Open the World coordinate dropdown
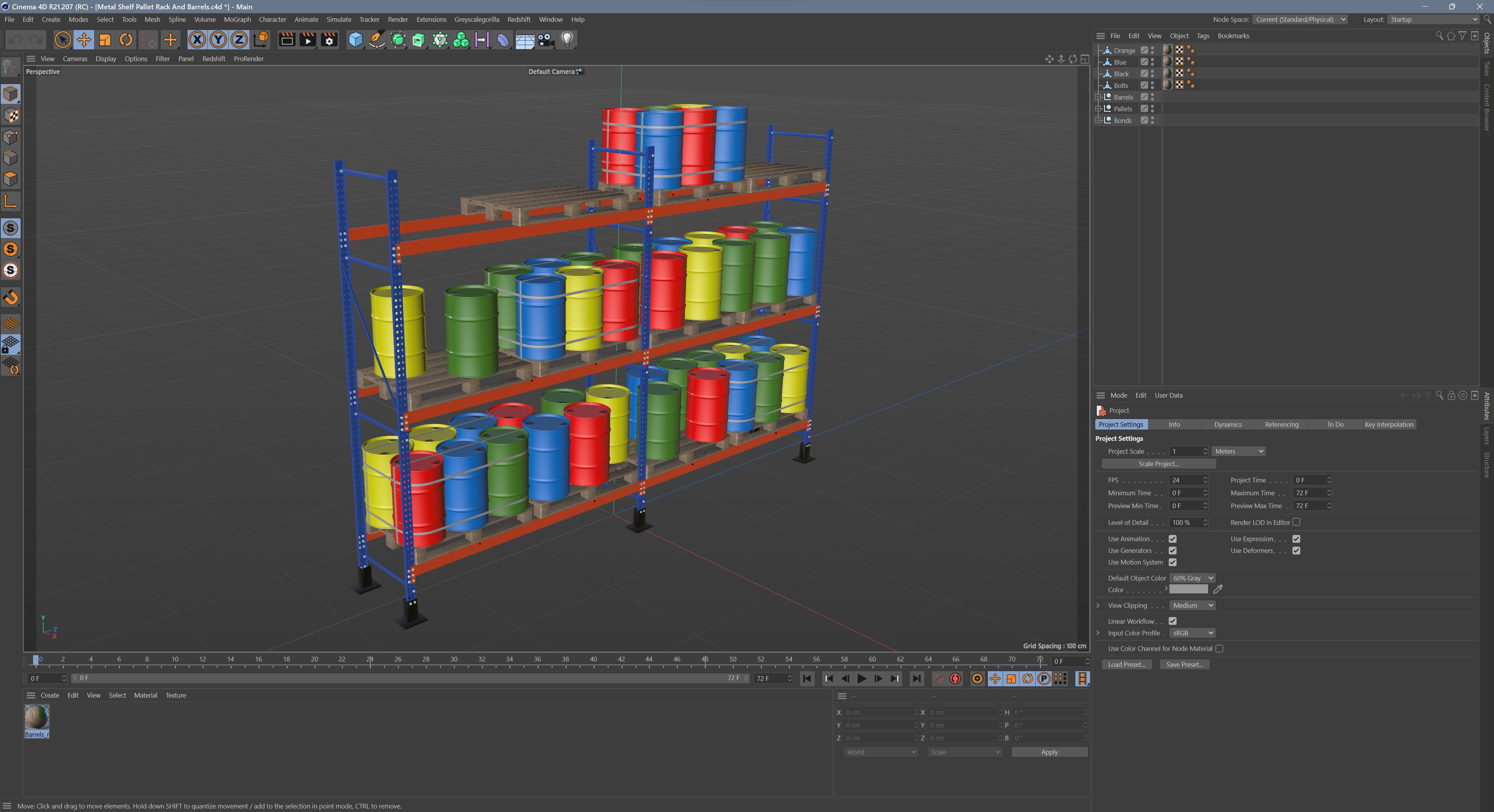This screenshot has width=1494, height=812. point(880,752)
